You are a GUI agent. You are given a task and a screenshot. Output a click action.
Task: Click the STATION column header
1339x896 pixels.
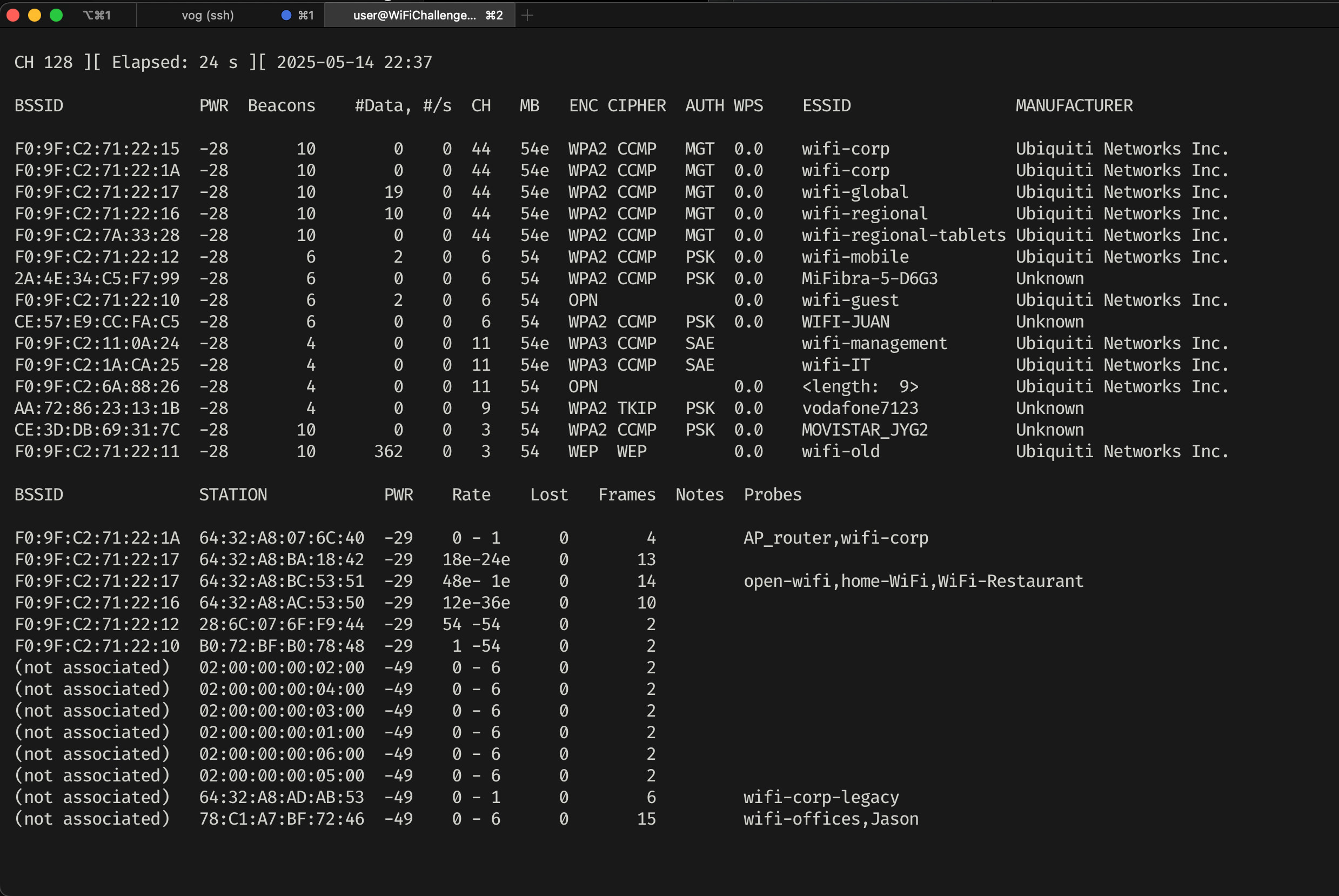pos(232,495)
